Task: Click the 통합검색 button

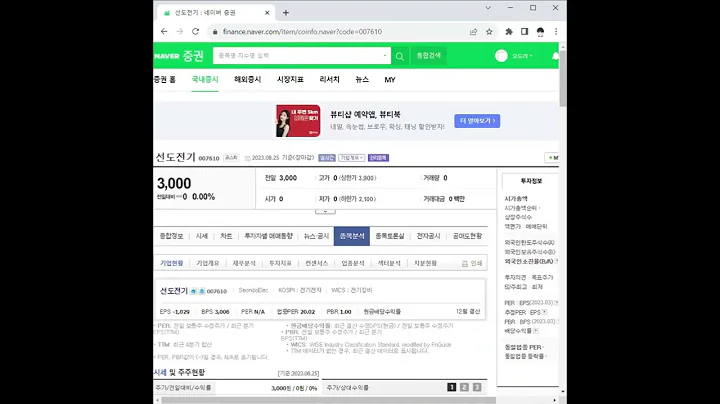Action: 428,56
